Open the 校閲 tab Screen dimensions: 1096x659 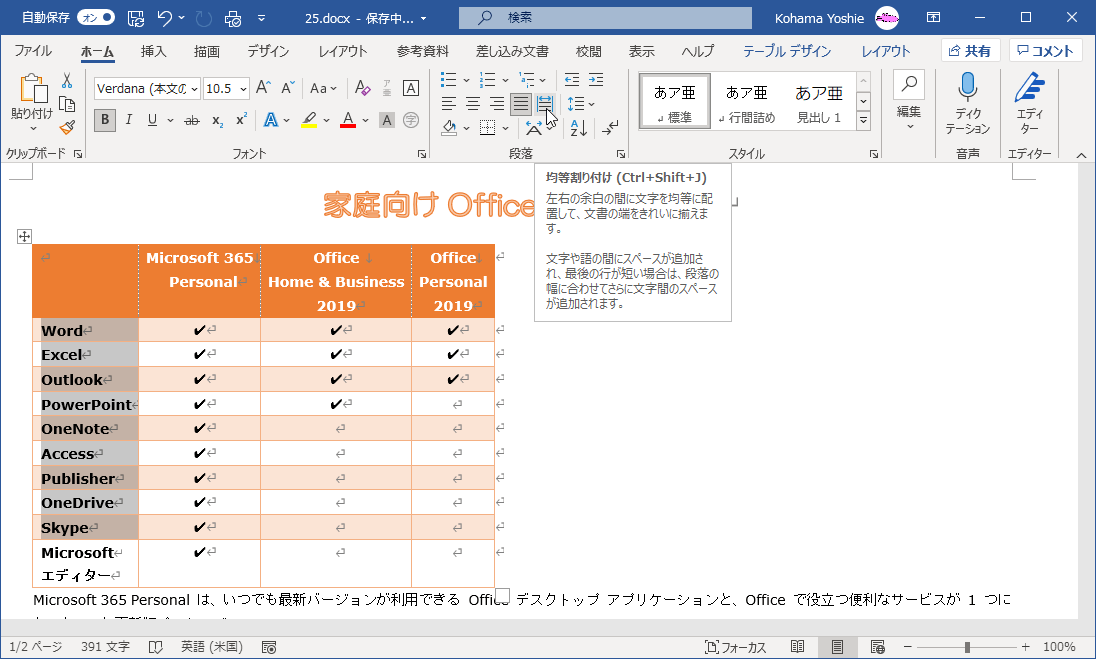[589, 51]
